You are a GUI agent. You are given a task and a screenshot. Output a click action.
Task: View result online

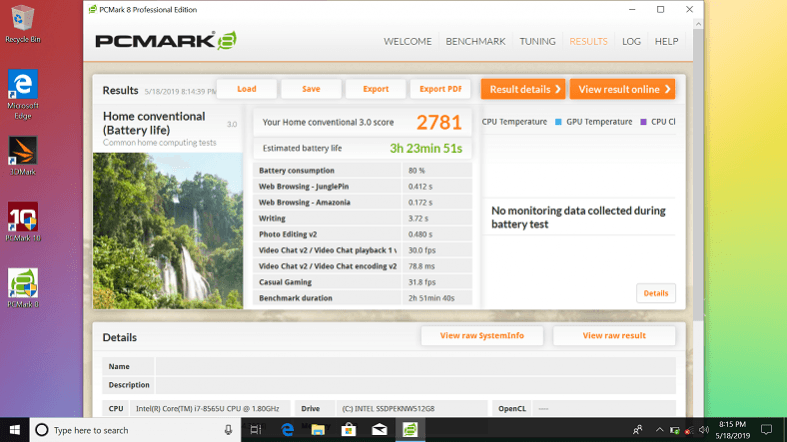click(x=622, y=89)
